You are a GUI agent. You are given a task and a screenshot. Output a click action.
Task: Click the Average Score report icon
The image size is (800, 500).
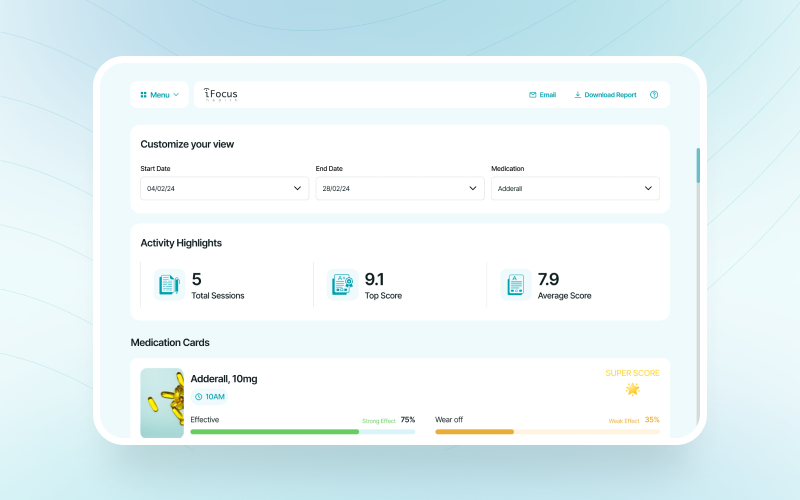click(516, 285)
